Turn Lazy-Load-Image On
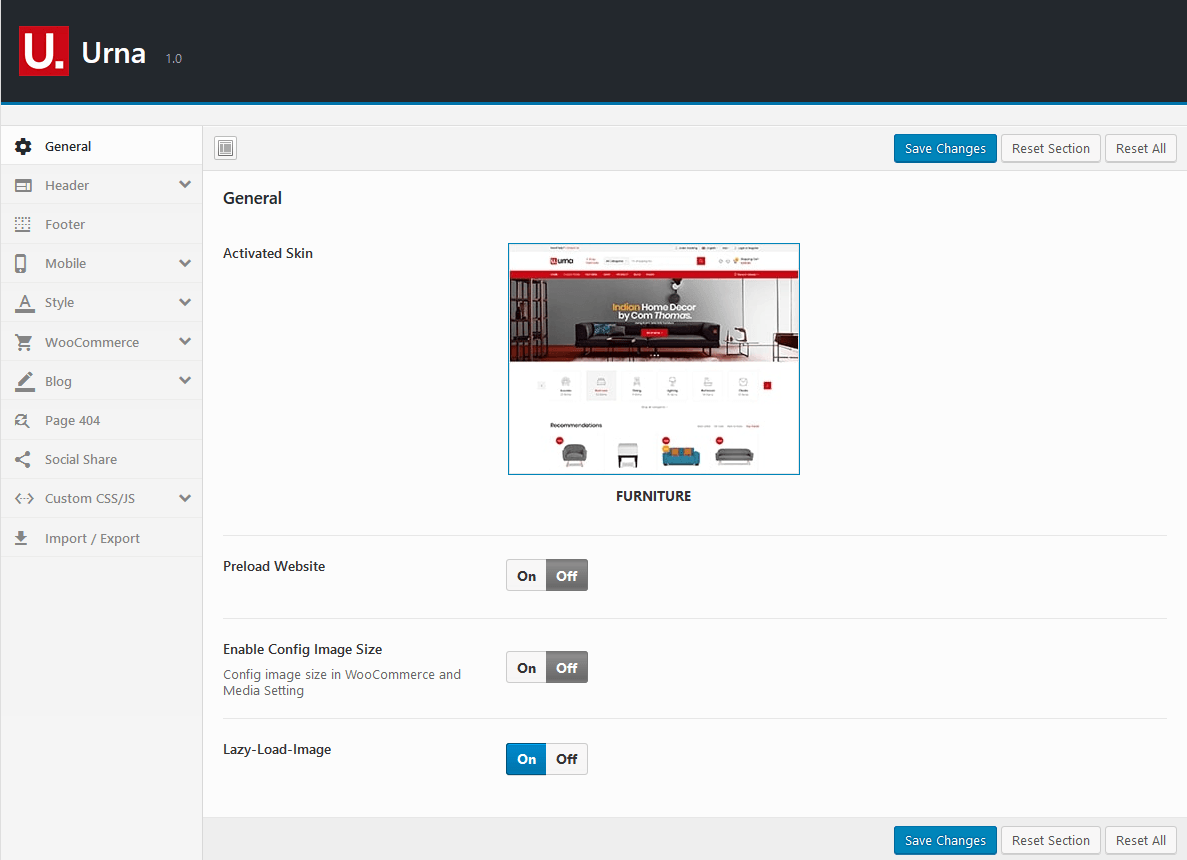1187x860 pixels. click(x=526, y=759)
